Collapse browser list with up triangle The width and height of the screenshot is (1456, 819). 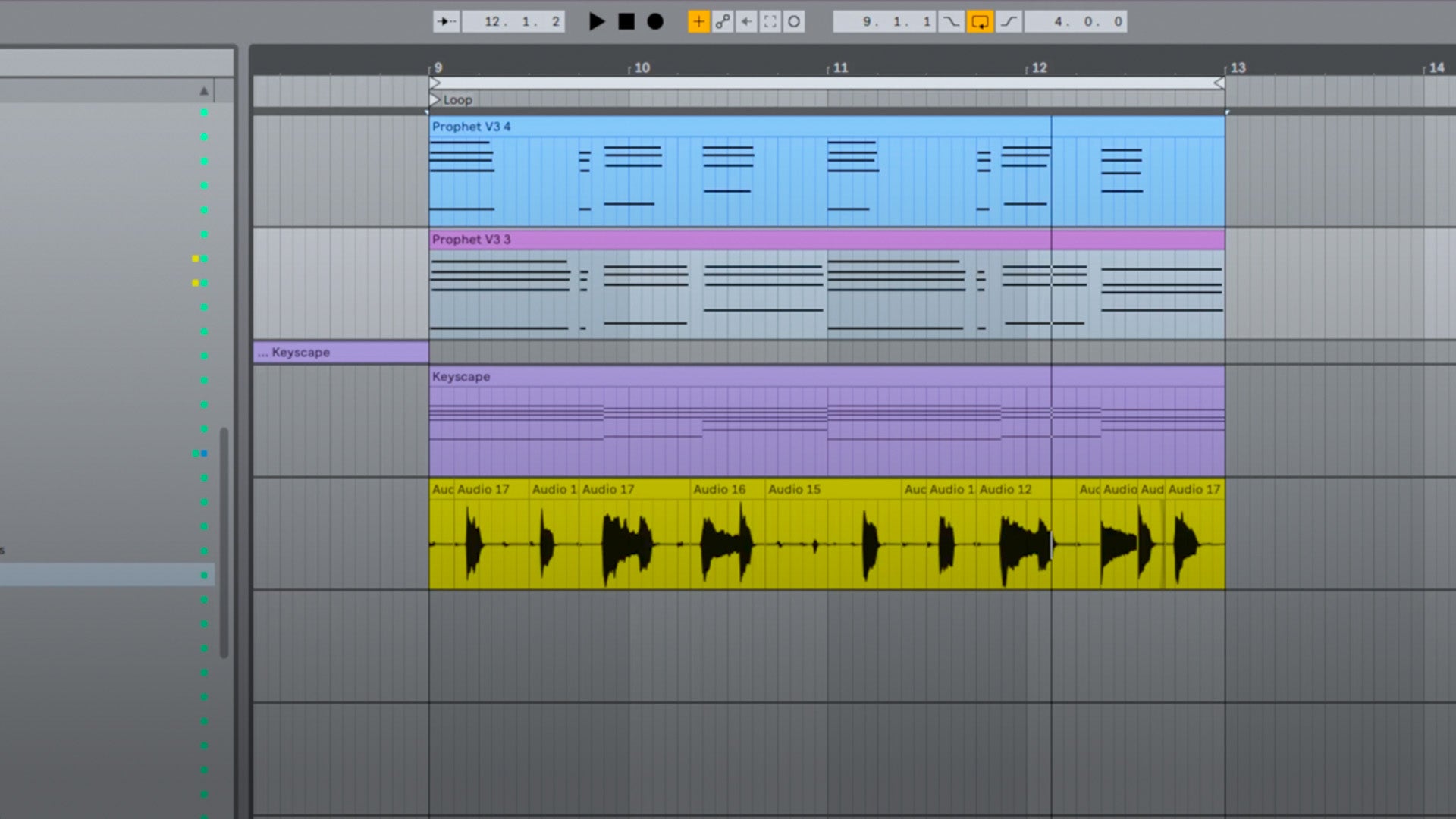204,91
